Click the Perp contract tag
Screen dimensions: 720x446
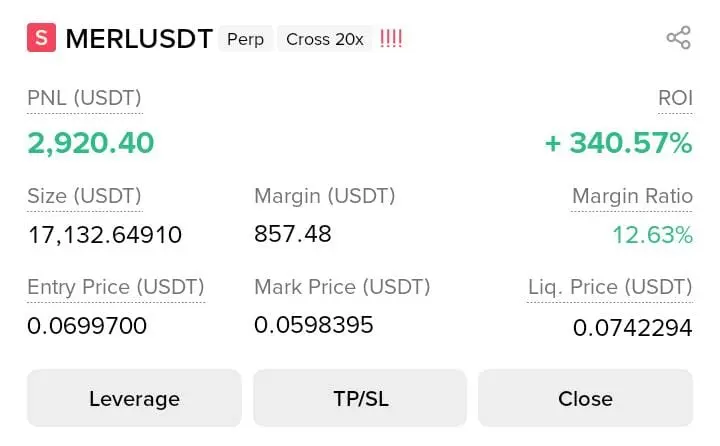pyautogui.click(x=245, y=39)
